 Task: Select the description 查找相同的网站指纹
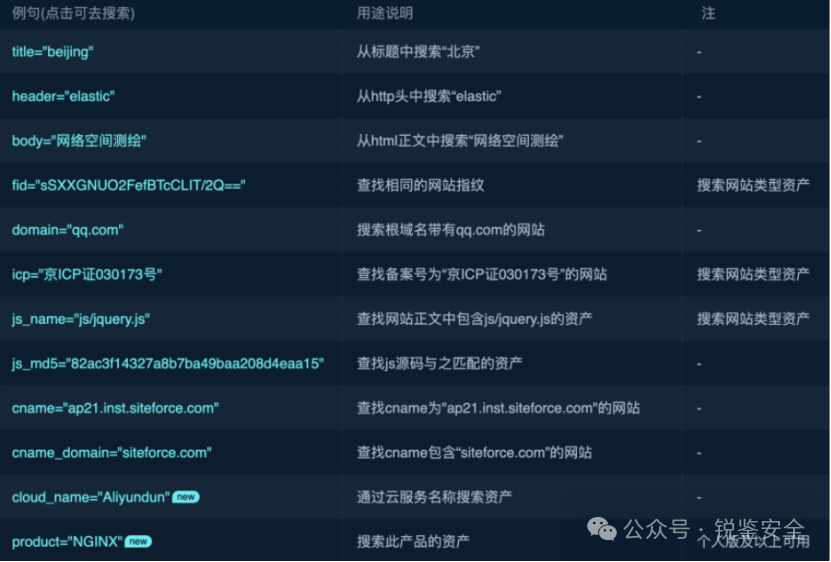[420, 186]
